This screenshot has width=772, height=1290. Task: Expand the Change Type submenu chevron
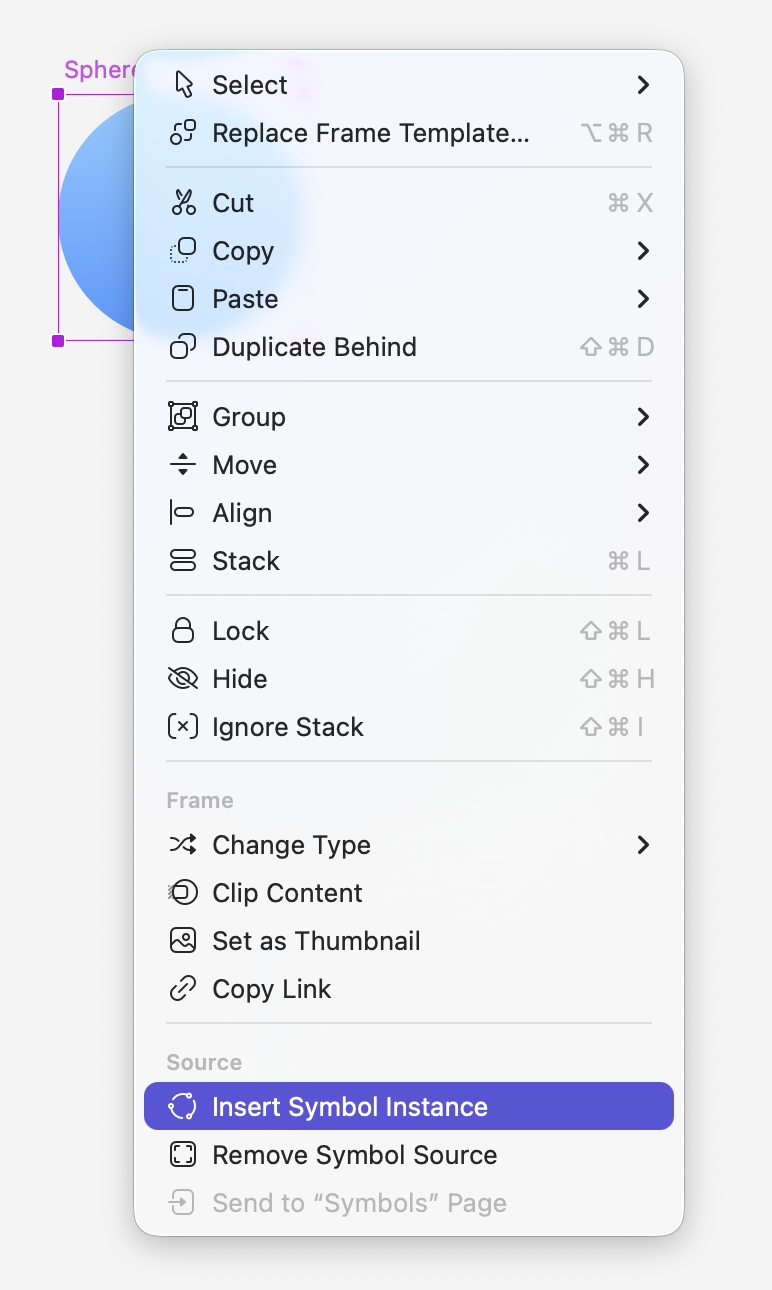click(x=643, y=845)
